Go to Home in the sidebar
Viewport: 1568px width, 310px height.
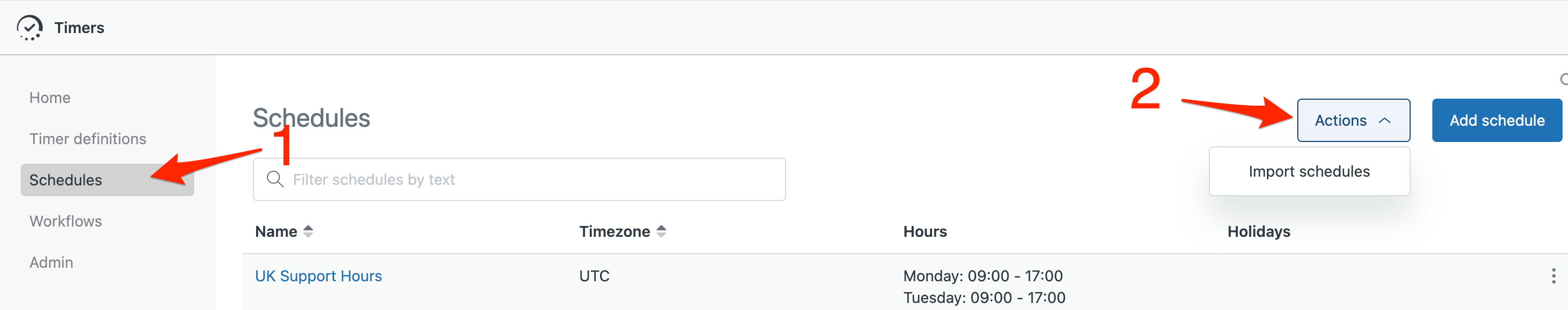pyautogui.click(x=50, y=98)
